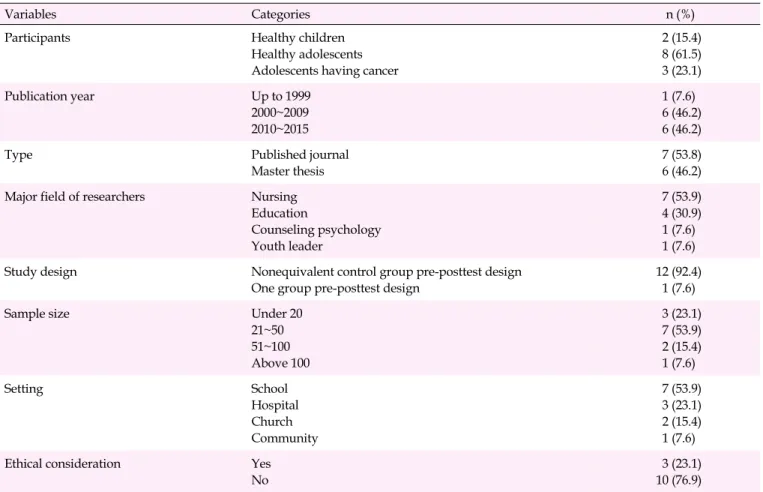Click '2 (15.4)' beside 51~100

tap(681, 346)
